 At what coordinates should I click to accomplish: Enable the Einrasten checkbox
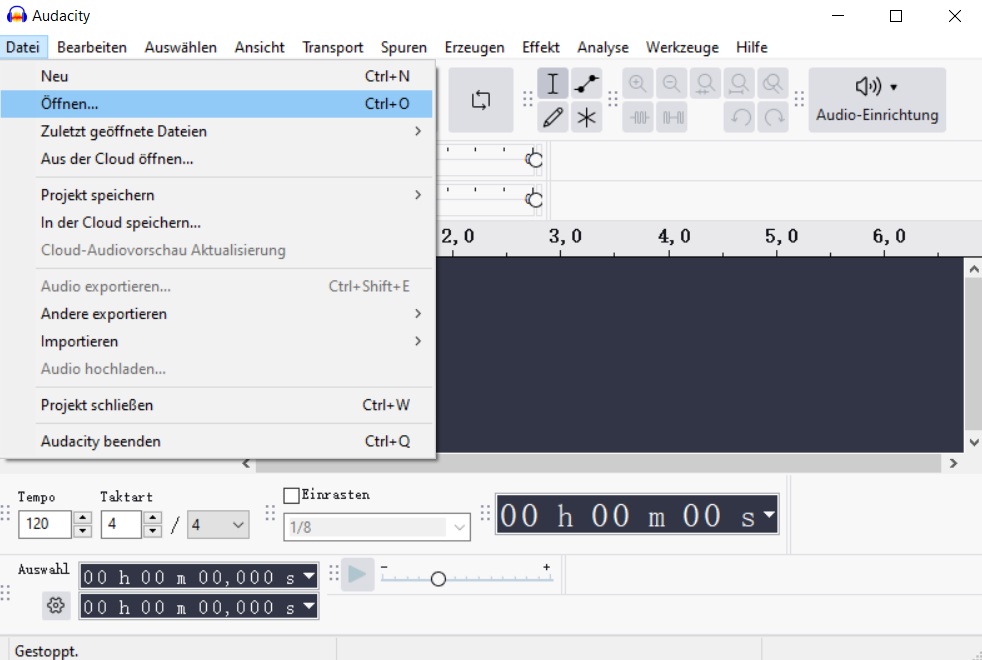[291, 495]
